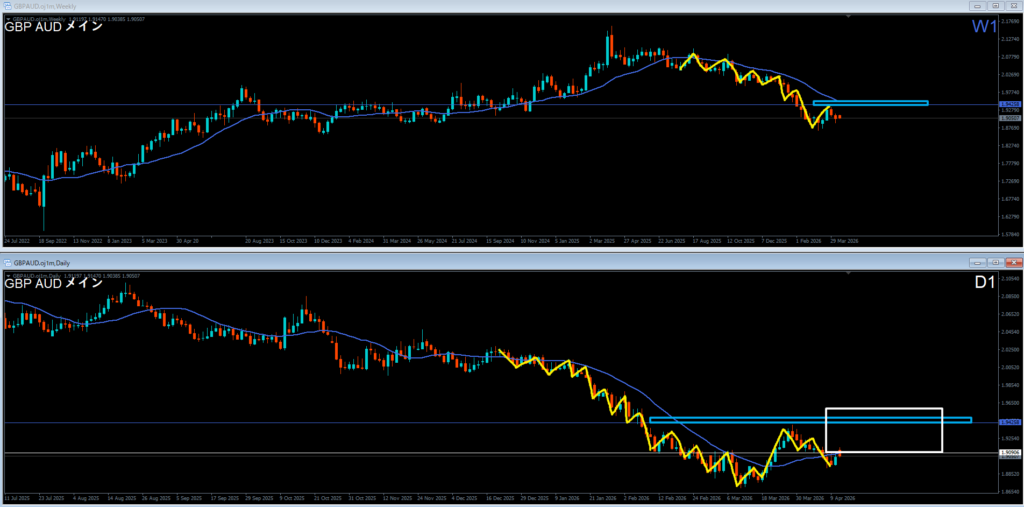Select the cyan rectangle object in Daily chart
Screen dimensions: 1024x507
click(810, 419)
